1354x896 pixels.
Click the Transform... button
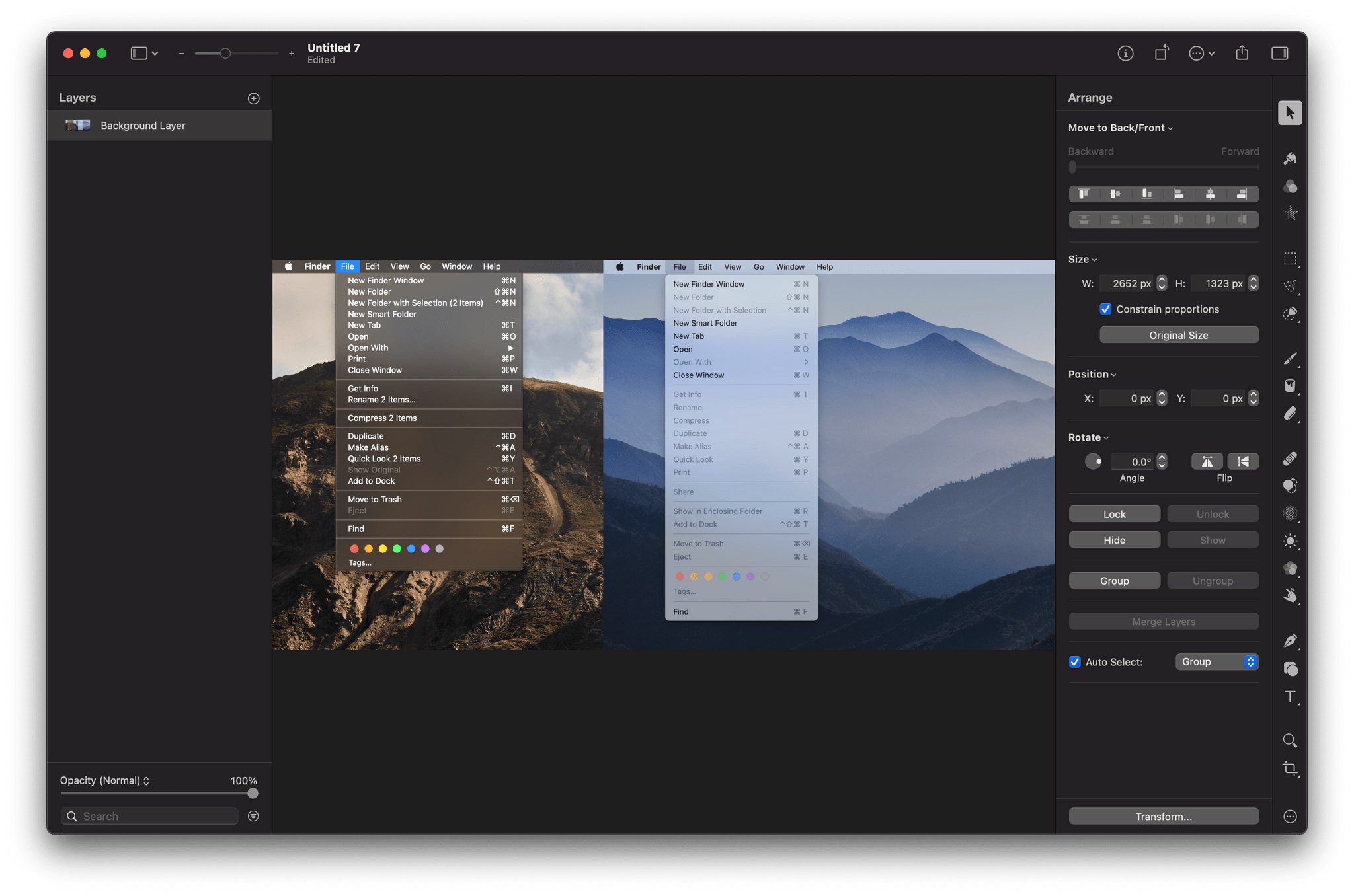(x=1164, y=816)
